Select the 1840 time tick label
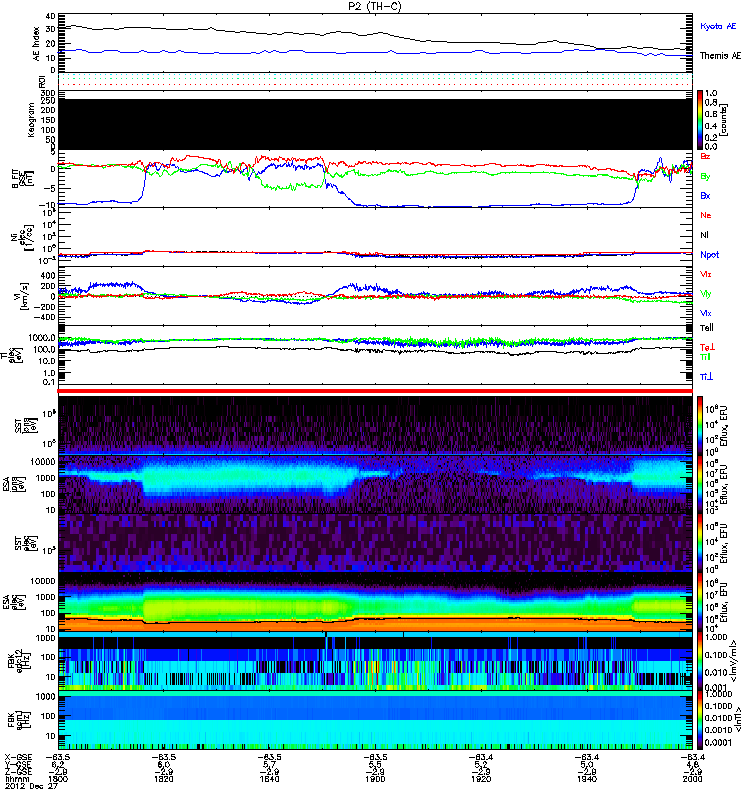This screenshot has width=750, height=800. tap(269, 779)
